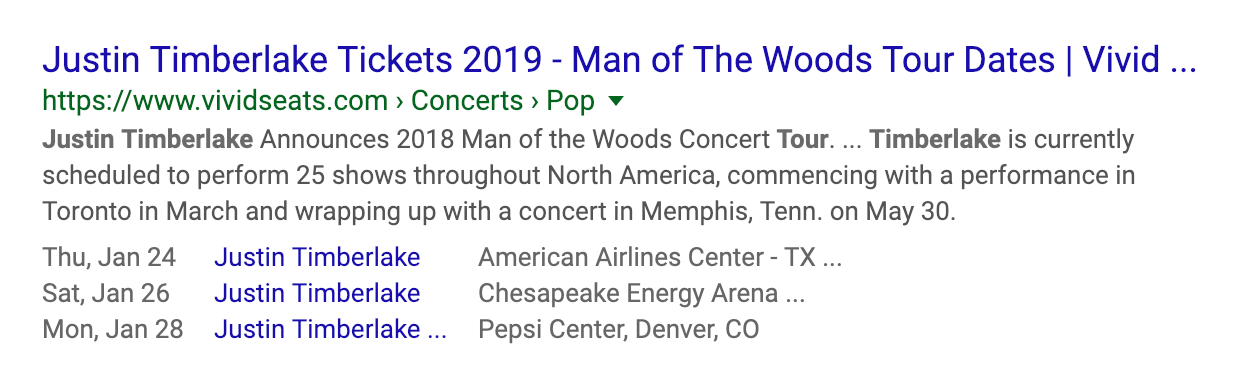Select the Pop breadcrumb in the URL
Image resolution: width=1254 pixels, height=382 pixels.
(x=571, y=101)
